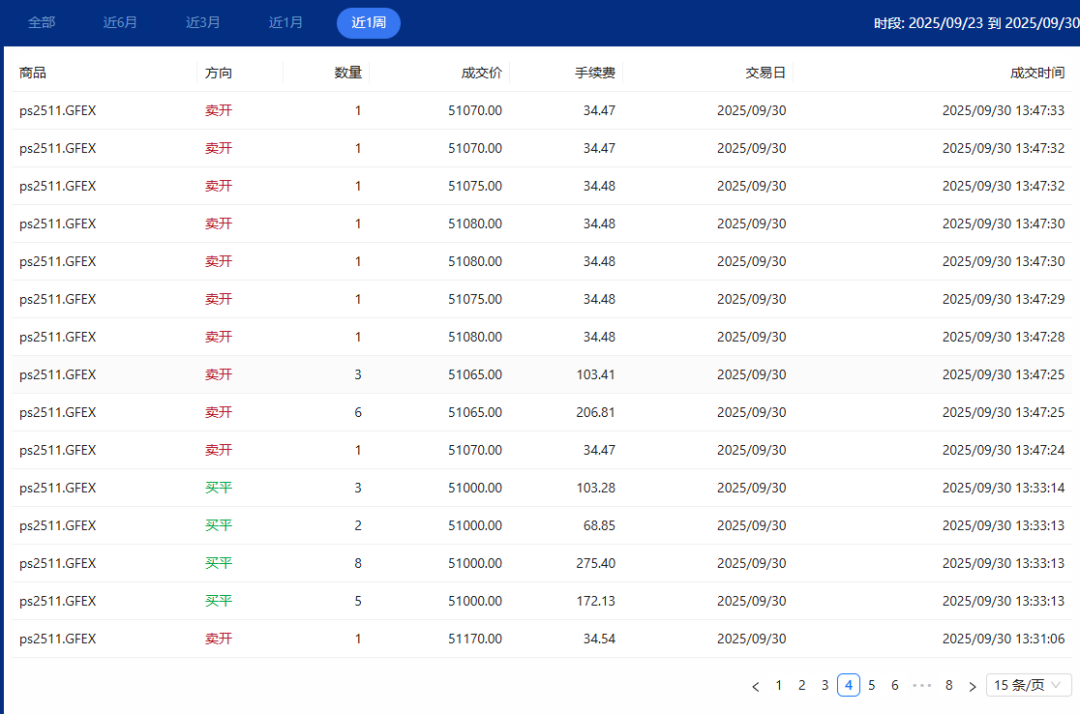Click quantity 5 cell
This screenshot has width=1080, height=714.
pyautogui.click(x=358, y=601)
